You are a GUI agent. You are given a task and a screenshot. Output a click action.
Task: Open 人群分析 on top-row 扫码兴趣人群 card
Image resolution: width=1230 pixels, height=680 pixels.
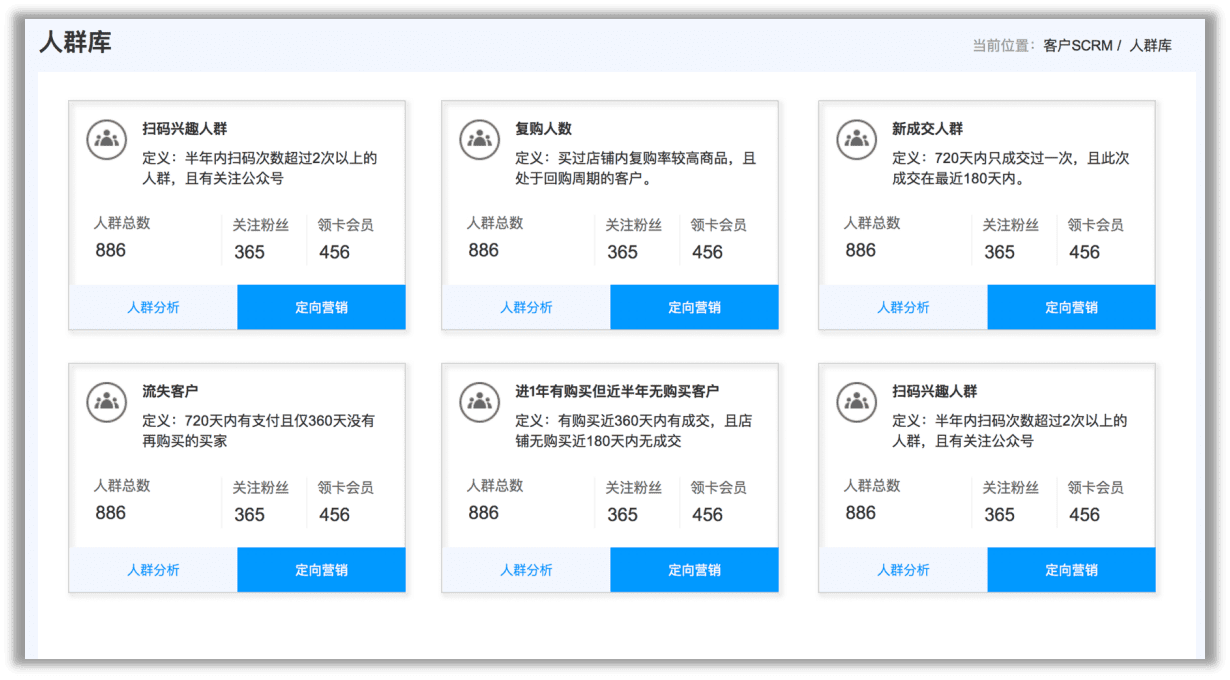coord(153,307)
